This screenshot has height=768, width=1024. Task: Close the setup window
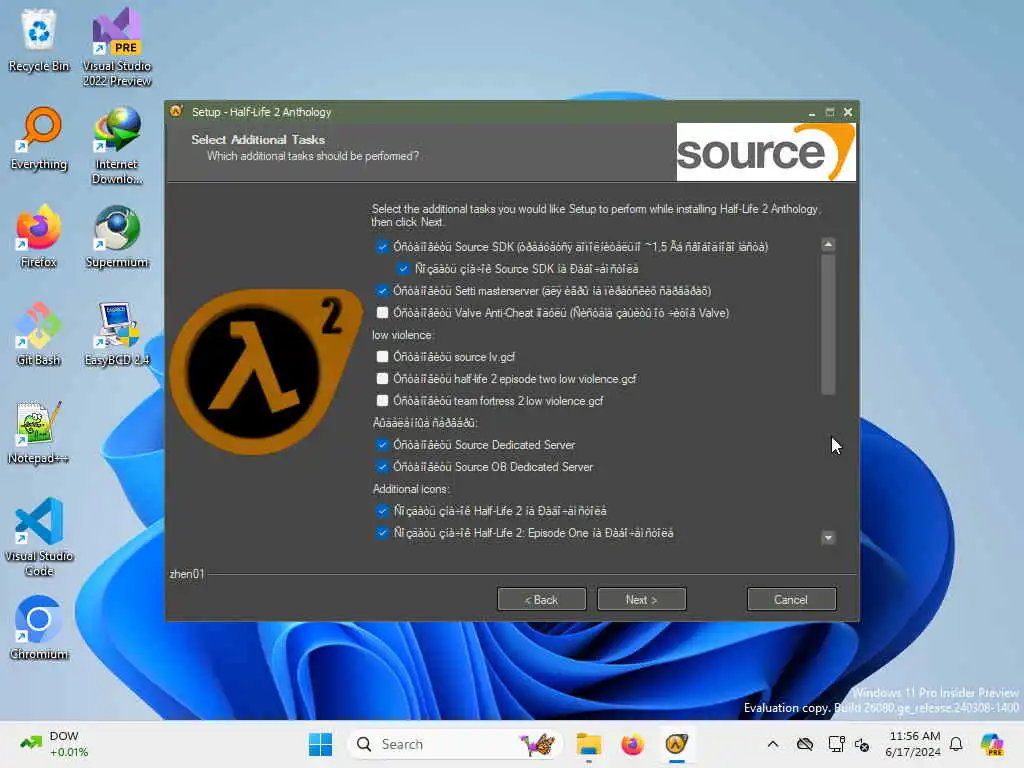pyautogui.click(x=848, y=112)
